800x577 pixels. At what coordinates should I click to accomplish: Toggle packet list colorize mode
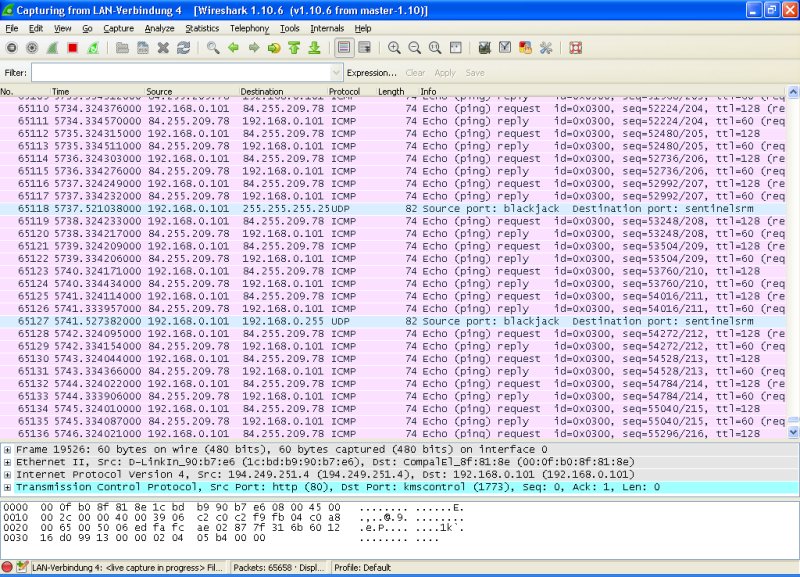coord(343,47)
